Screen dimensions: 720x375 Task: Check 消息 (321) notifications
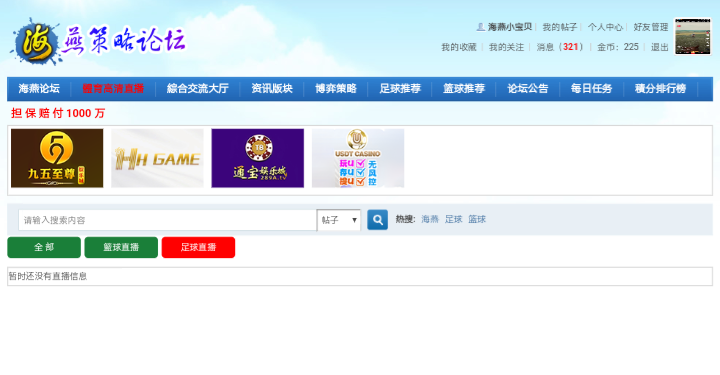(560, 47)
